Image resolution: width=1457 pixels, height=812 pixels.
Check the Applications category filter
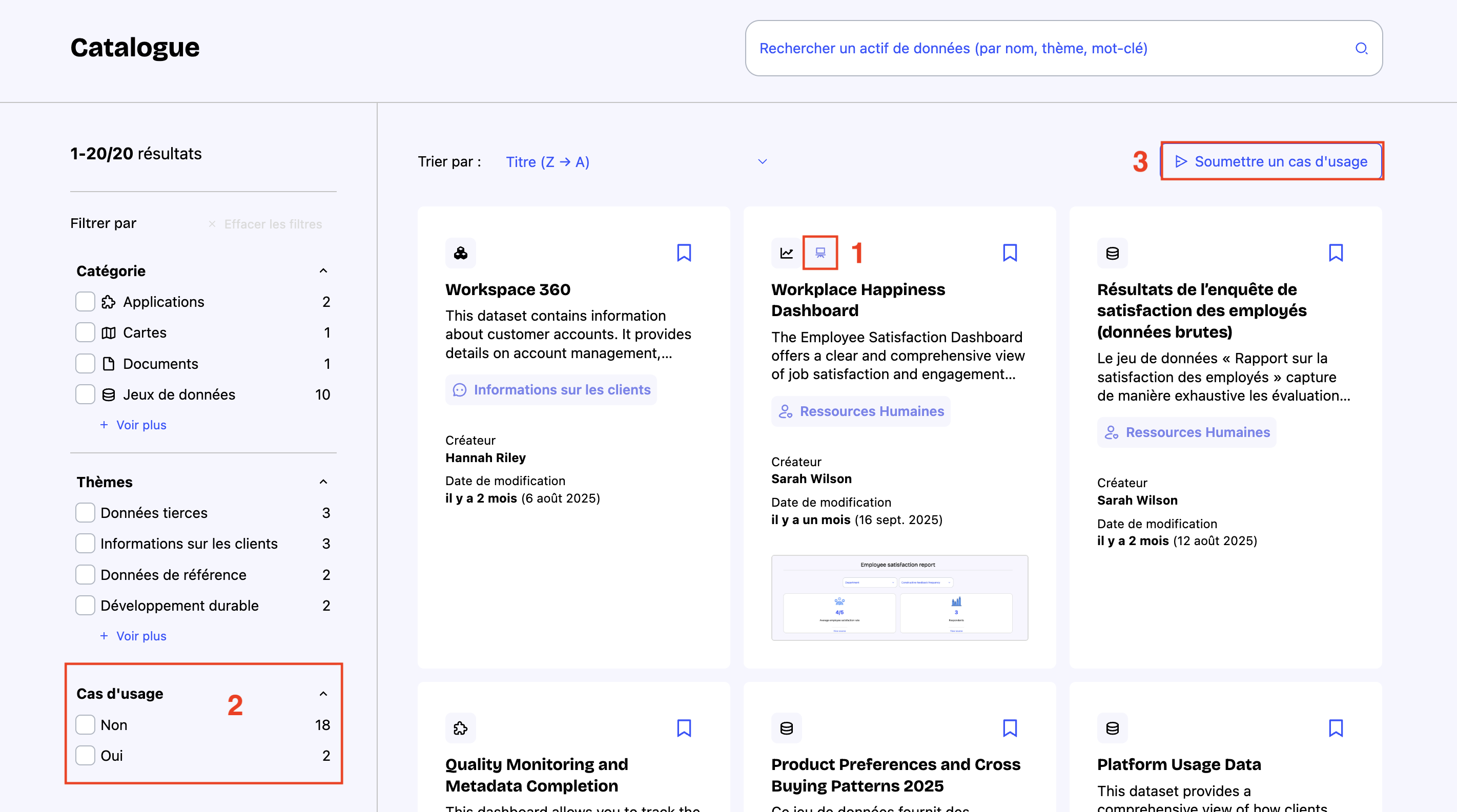(x=86, y=301)
